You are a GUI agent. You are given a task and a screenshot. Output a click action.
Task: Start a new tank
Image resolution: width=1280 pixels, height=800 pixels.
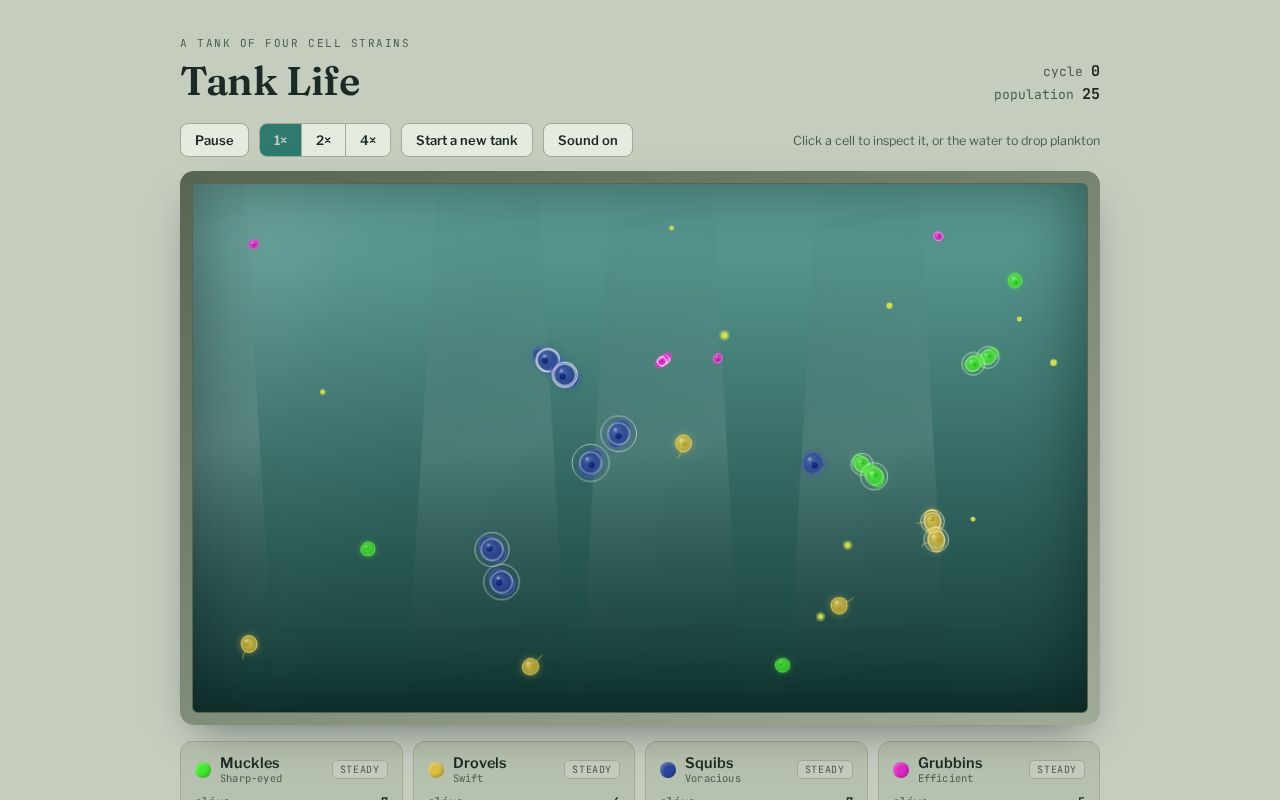pyautogui.click(x=467, y=140)
